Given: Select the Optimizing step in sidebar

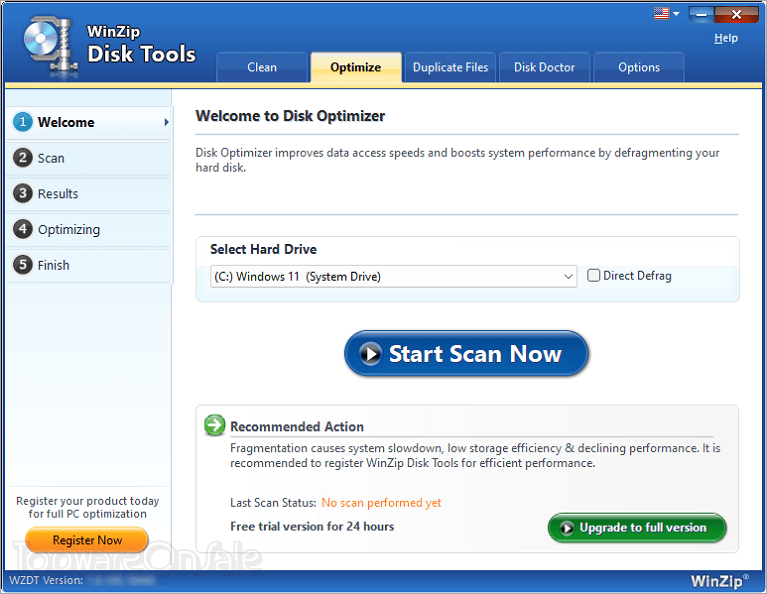Looking at the screenshot, I should pyautogui.click(x=89, y=229).
